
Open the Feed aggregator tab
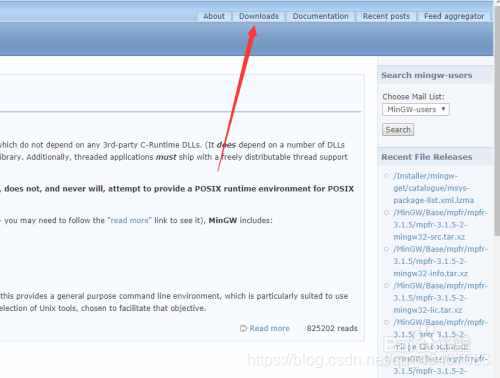454,16
